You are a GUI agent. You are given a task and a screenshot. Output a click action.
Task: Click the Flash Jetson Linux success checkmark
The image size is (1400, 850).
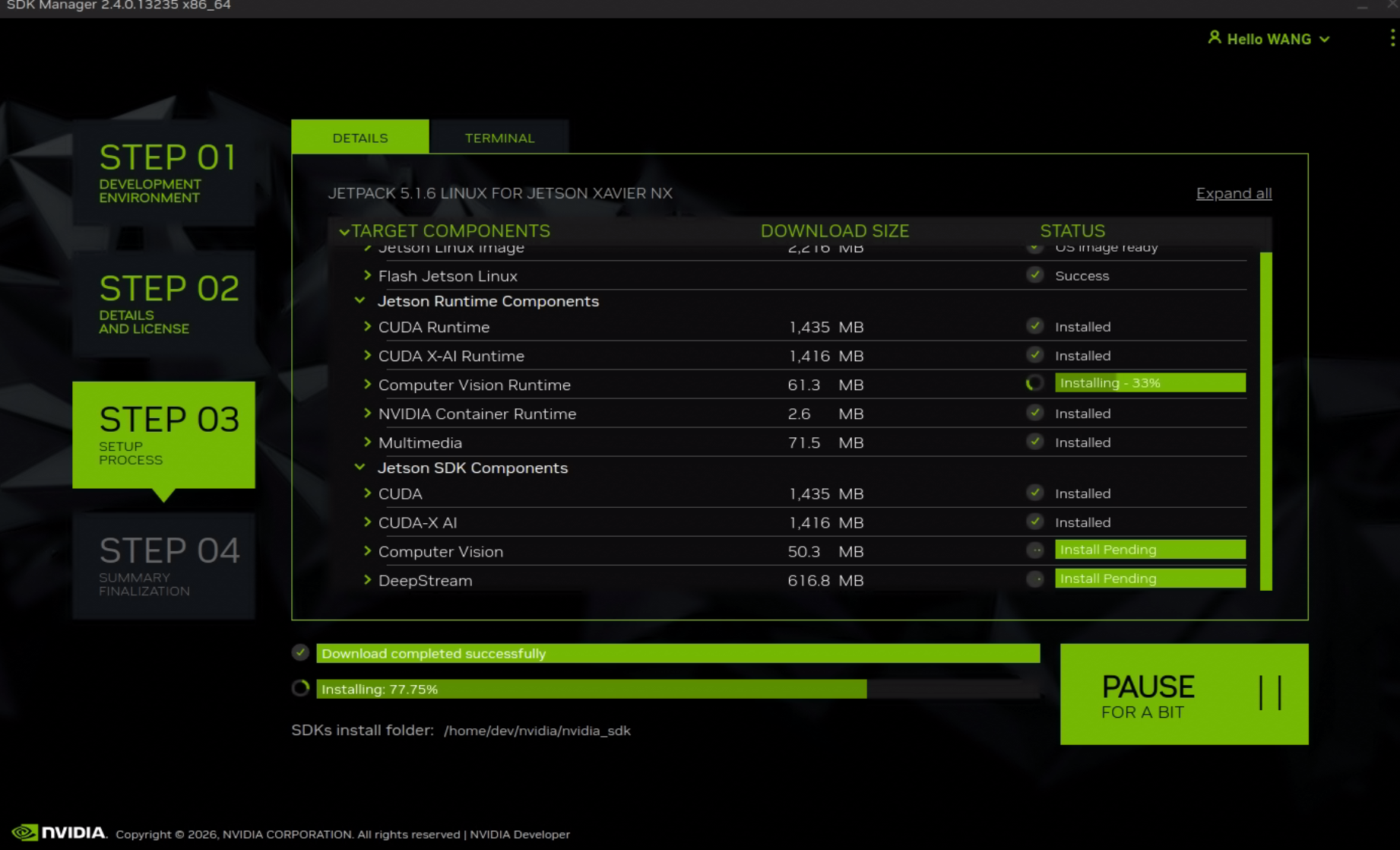(x=1034, y=275)
